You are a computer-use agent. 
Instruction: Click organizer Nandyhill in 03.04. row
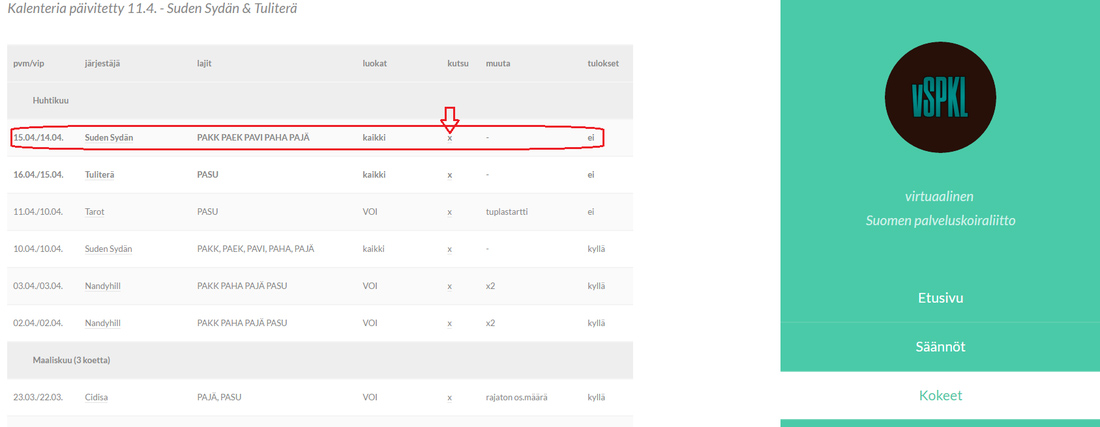(x=102, y=286)
